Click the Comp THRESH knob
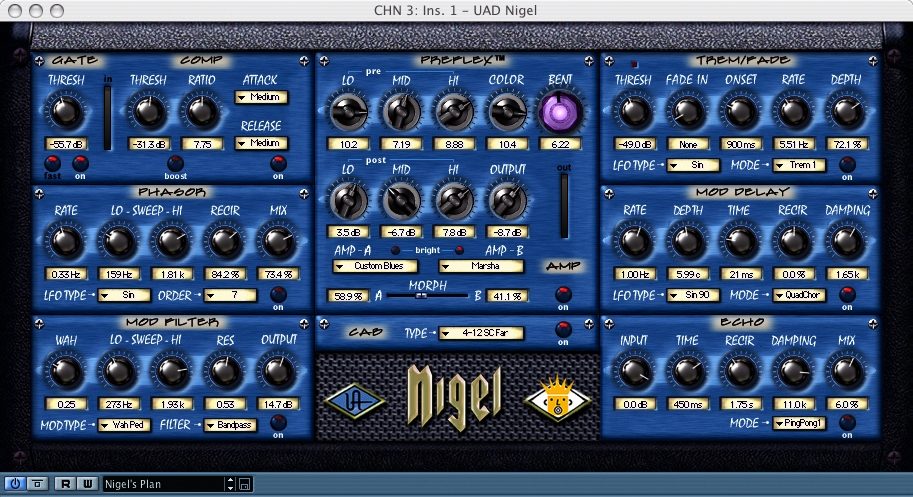This screenshot has height=497, width=913. click(148, 112)
